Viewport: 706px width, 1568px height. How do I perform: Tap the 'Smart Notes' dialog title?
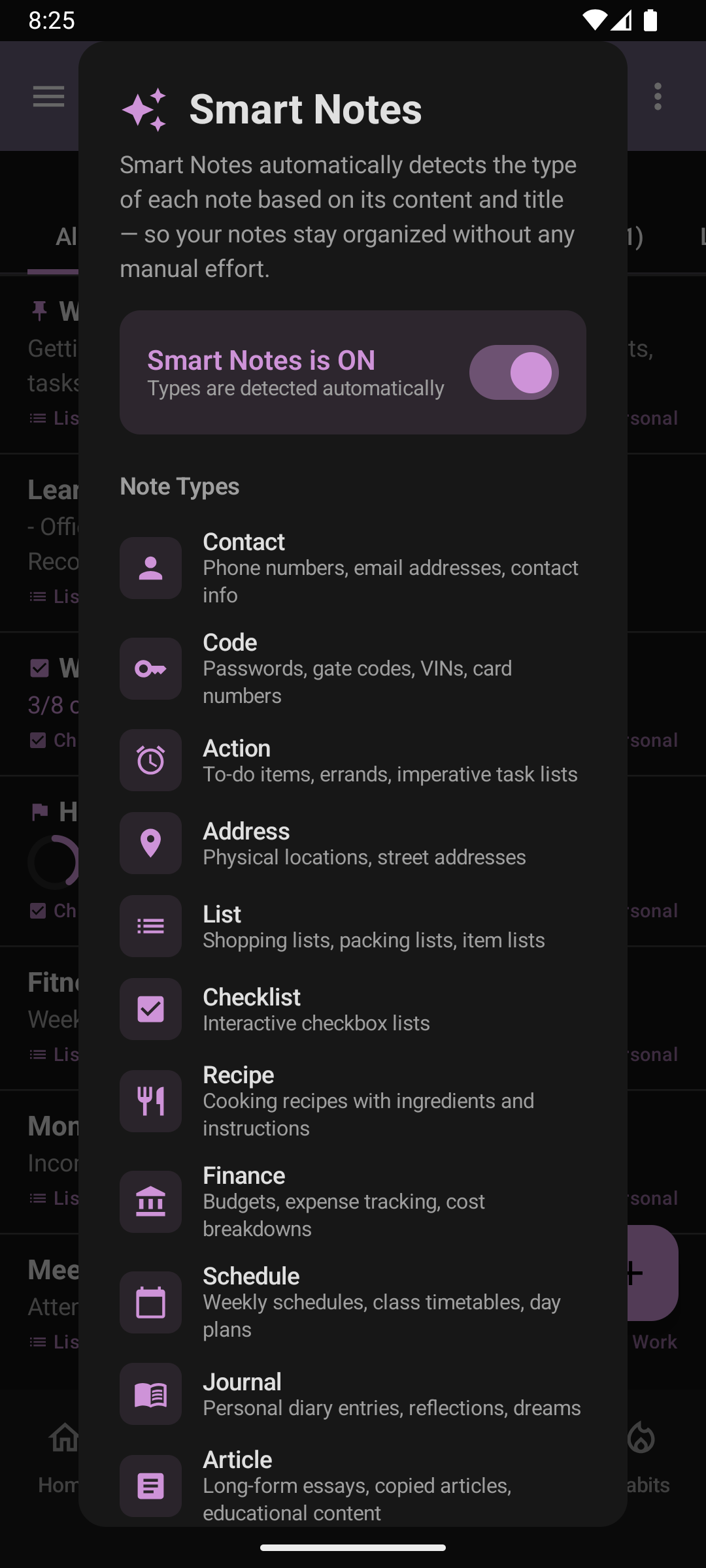pyautogui.click(x=305, y=108)
